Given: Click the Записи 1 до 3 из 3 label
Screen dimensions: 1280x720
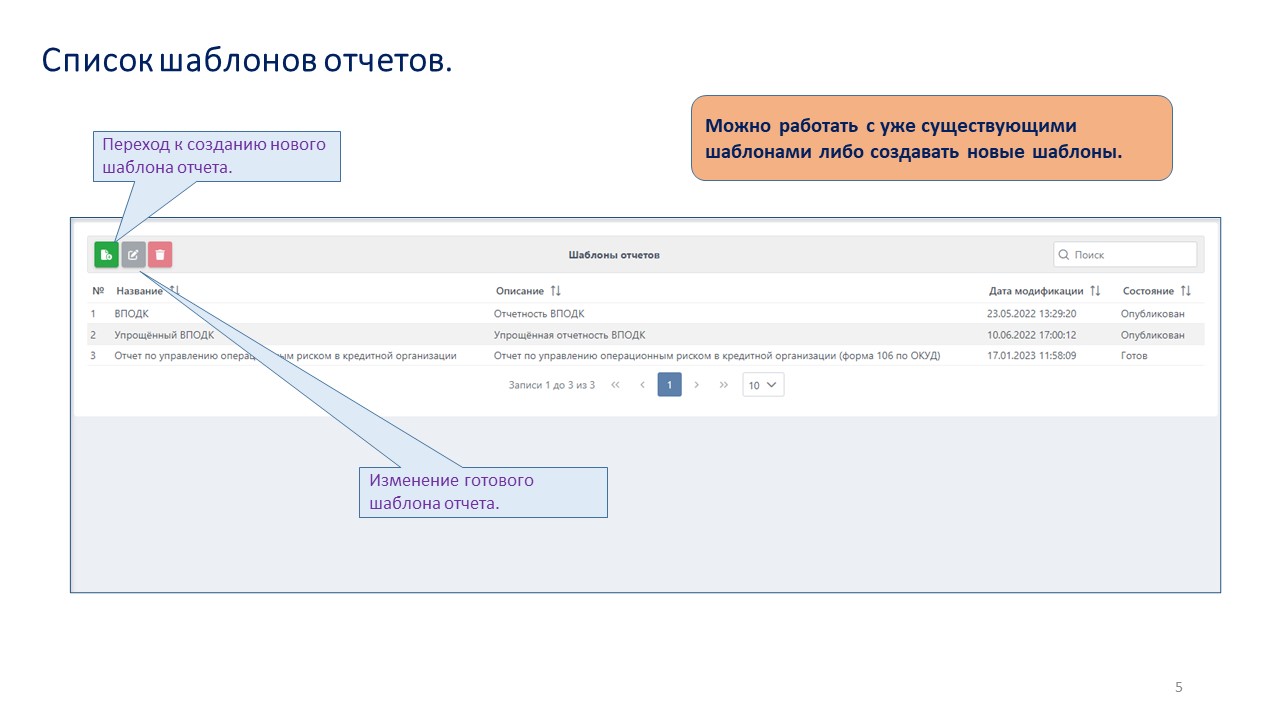Looking at the screenshot, I should coord(552,385).
